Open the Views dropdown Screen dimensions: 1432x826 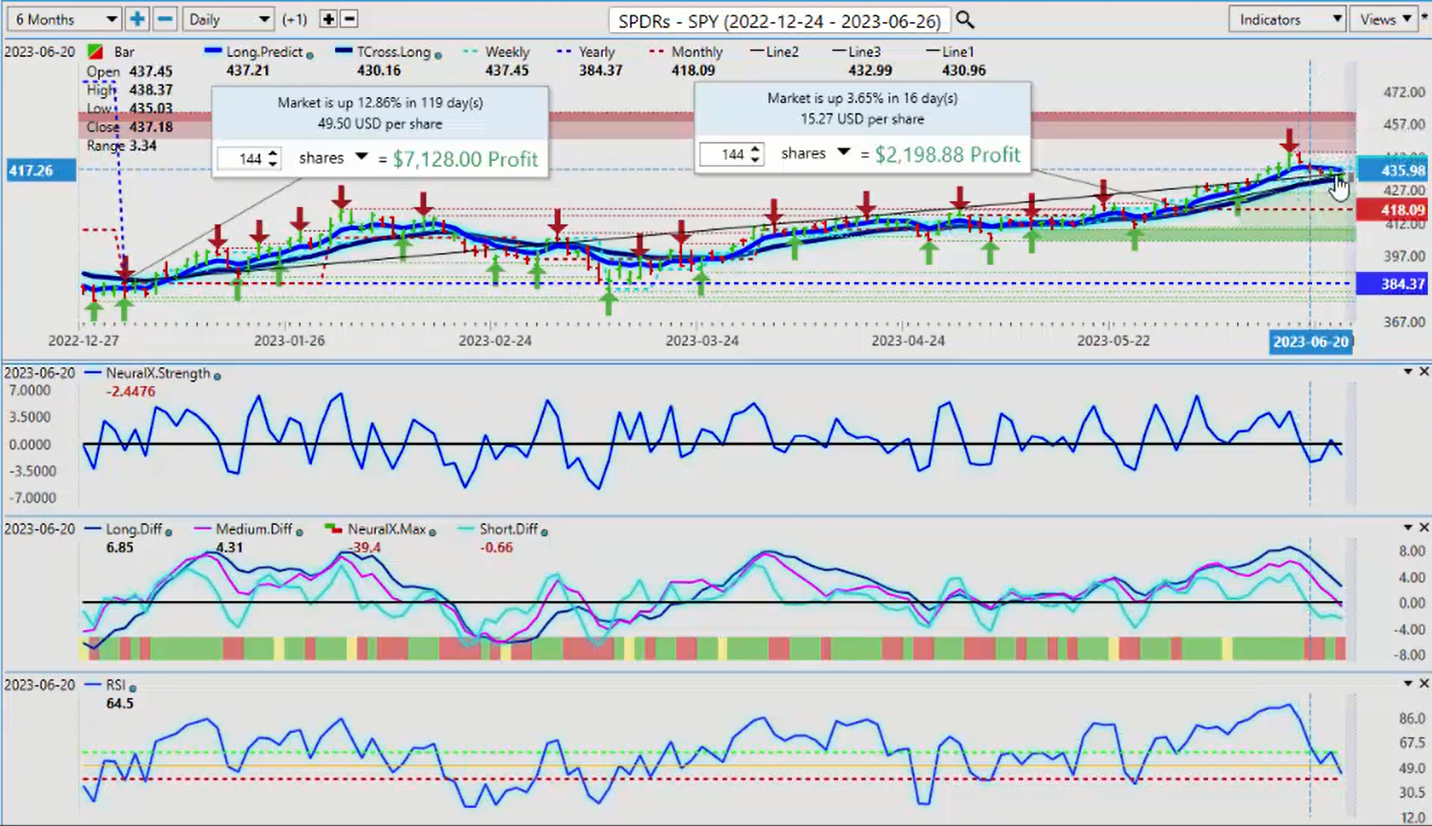1384,19
